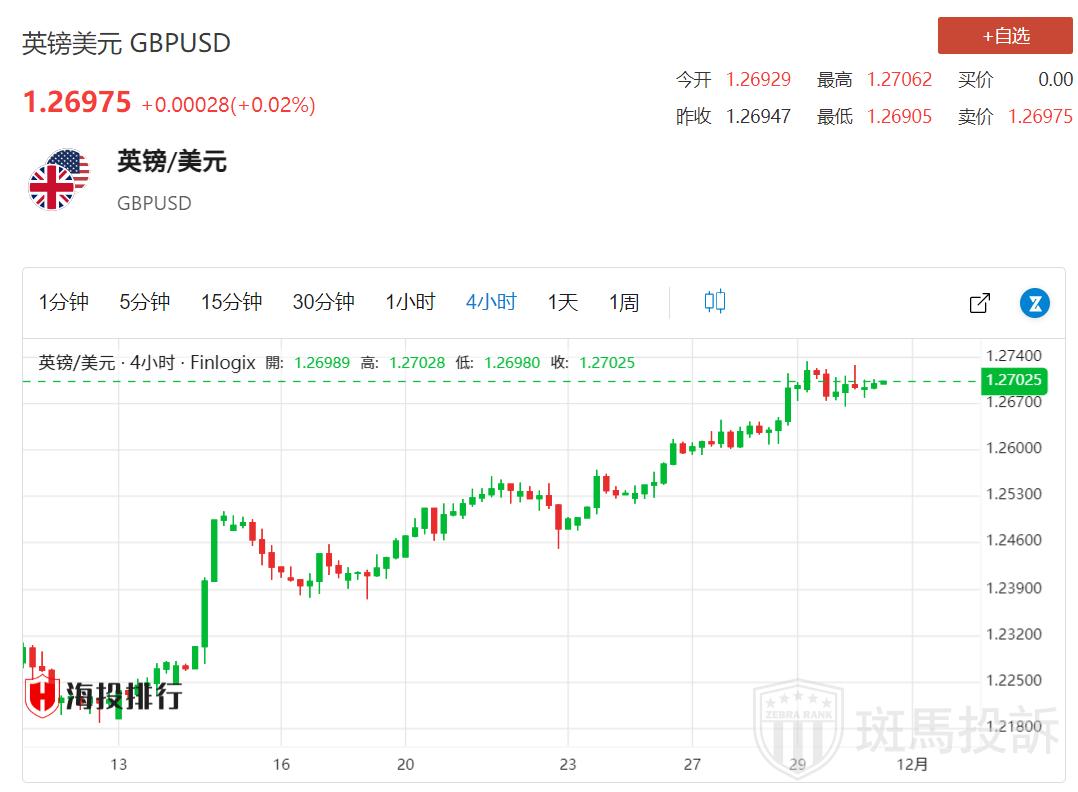1078x792 pixels.
Task: Open chart in popup window icon
Action: coord(979,303)
